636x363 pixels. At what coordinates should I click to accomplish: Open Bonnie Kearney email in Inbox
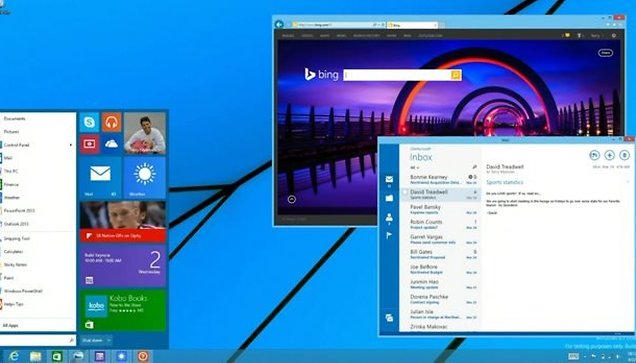(x=440, y=179)
